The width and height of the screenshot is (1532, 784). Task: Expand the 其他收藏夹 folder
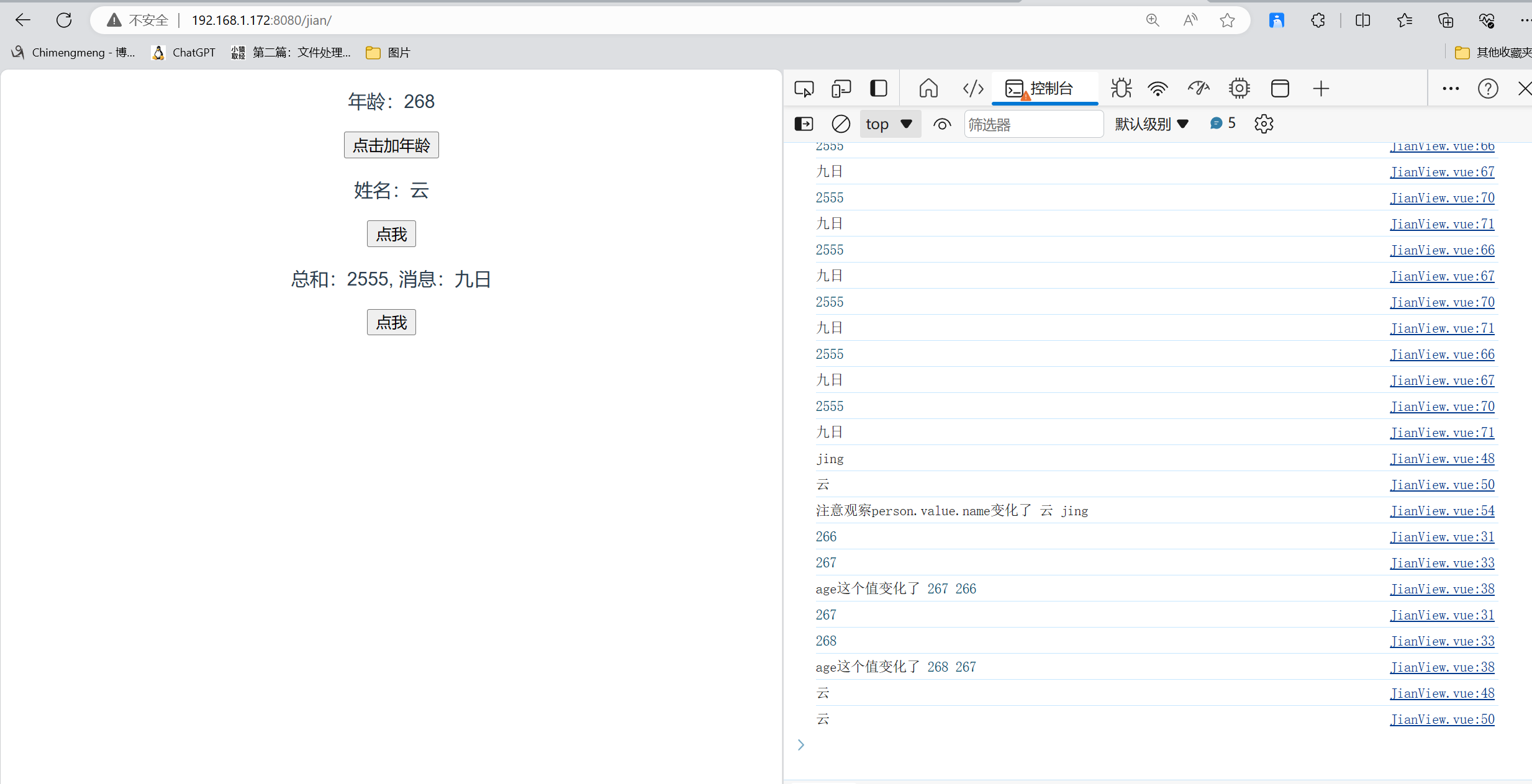click(x=1493, y=53)
